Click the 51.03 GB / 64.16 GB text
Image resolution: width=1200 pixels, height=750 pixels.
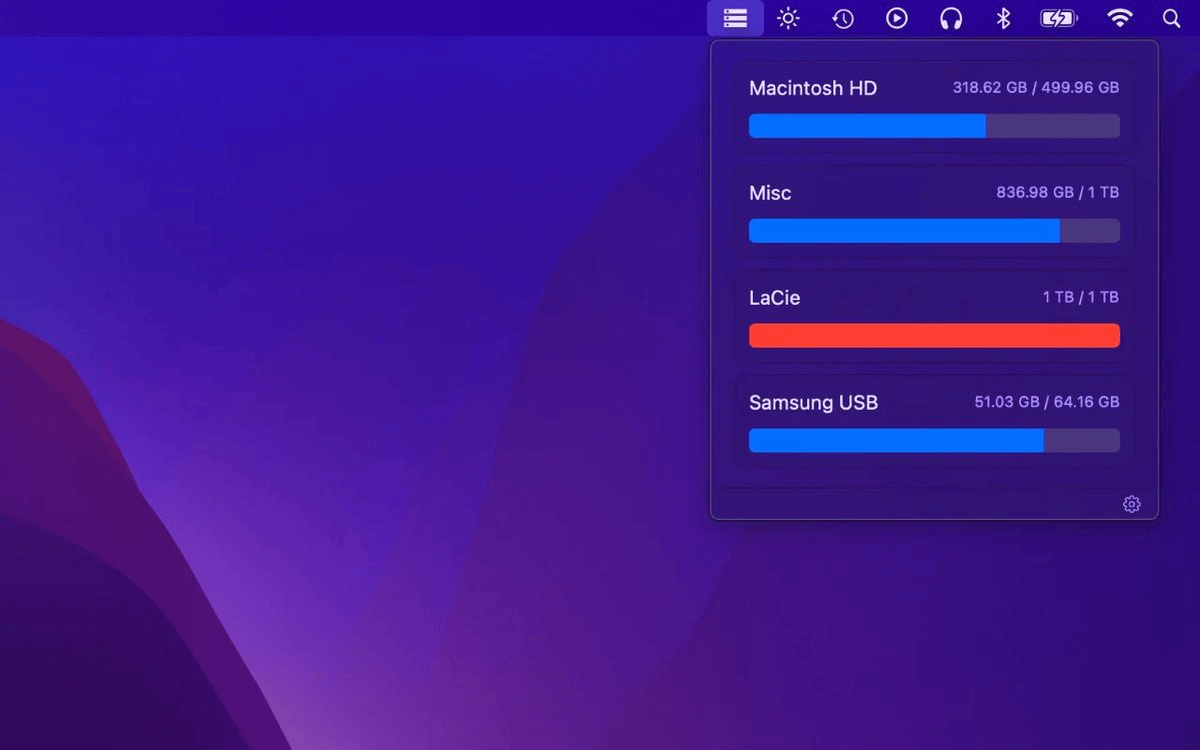(x=1046, y=403)
